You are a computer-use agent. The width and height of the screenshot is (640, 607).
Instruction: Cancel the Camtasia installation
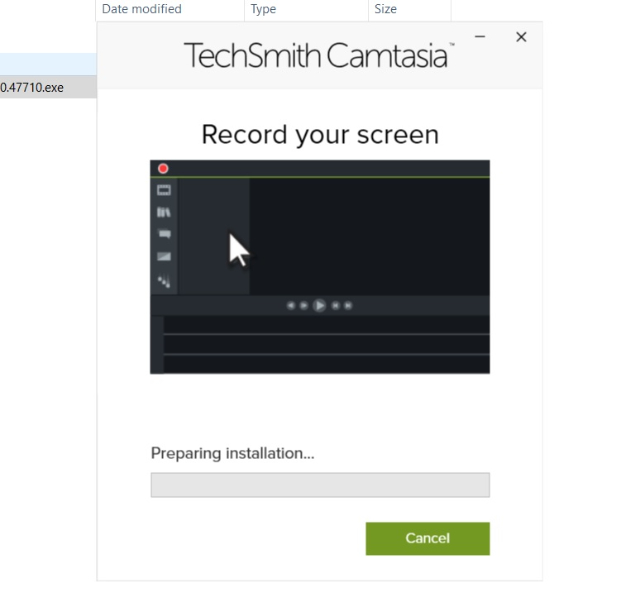pos(427,538)
